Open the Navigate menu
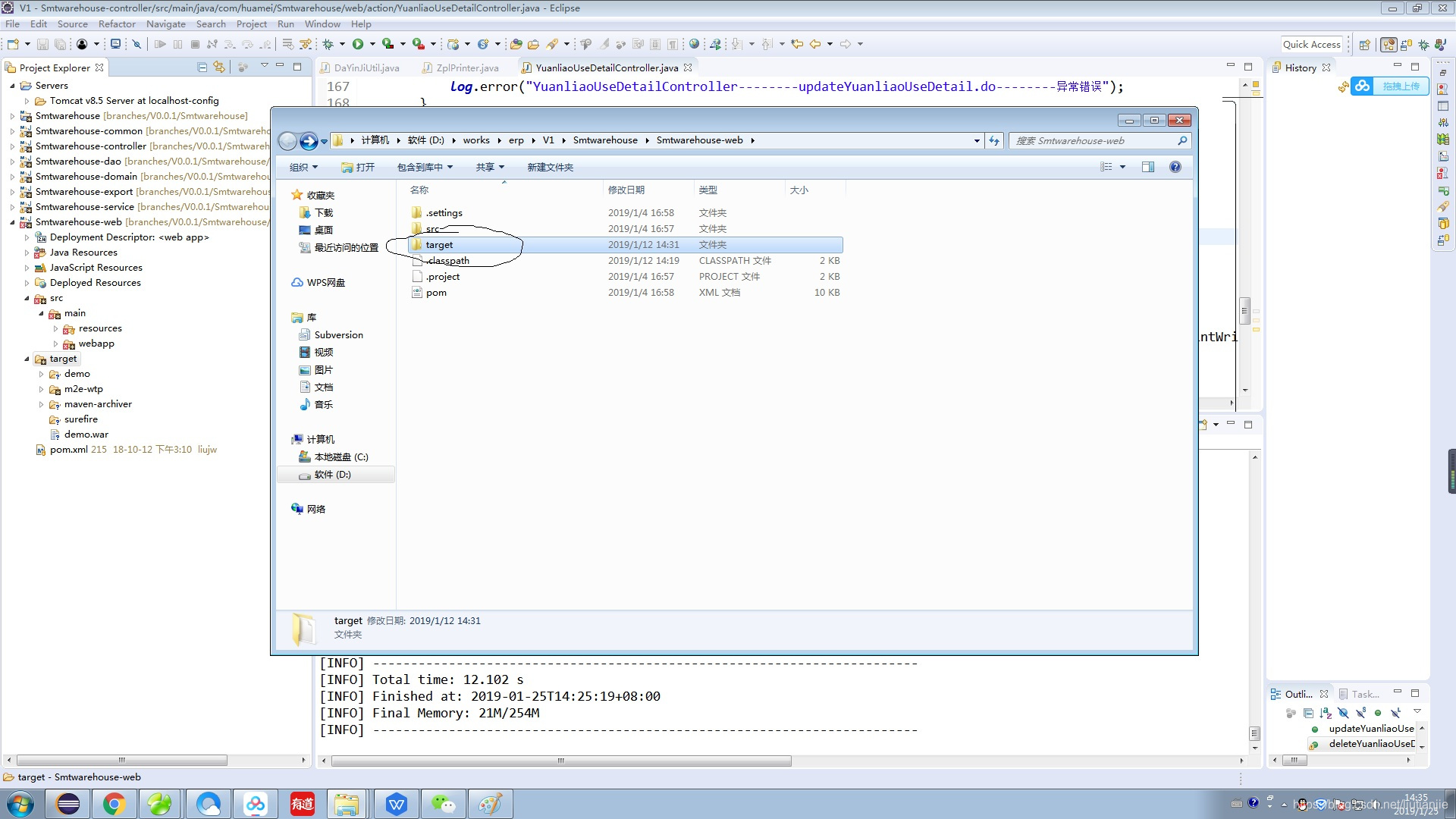The width and height of the screenshot is (1456, 819). point(165,24)
